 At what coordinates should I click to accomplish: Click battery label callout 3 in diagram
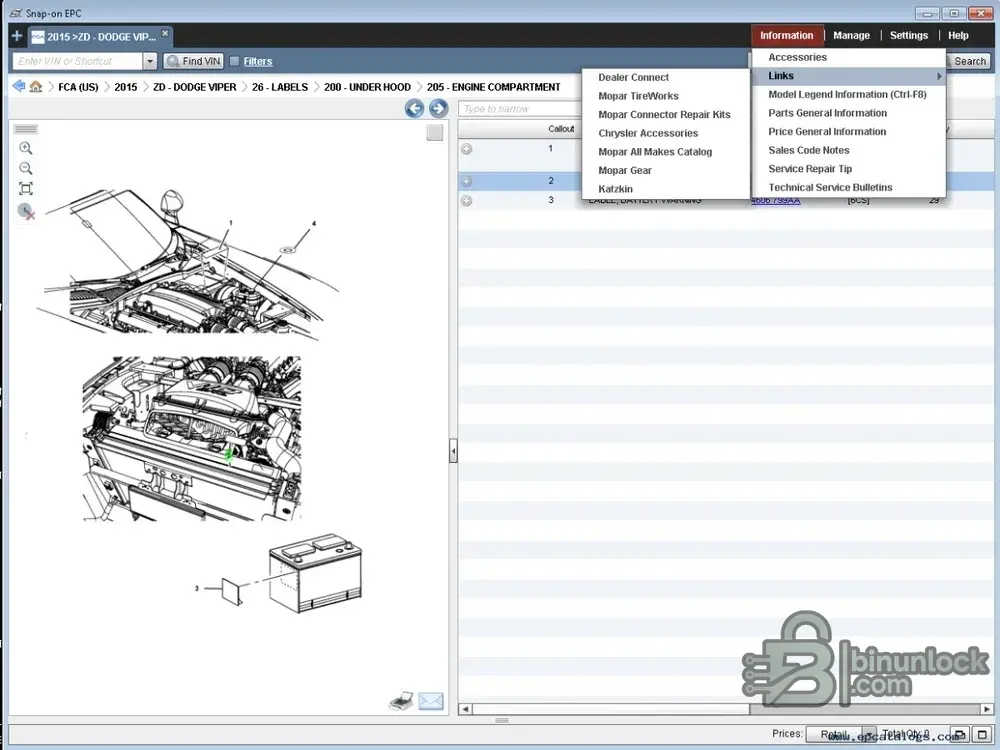[x=196, y=588]
